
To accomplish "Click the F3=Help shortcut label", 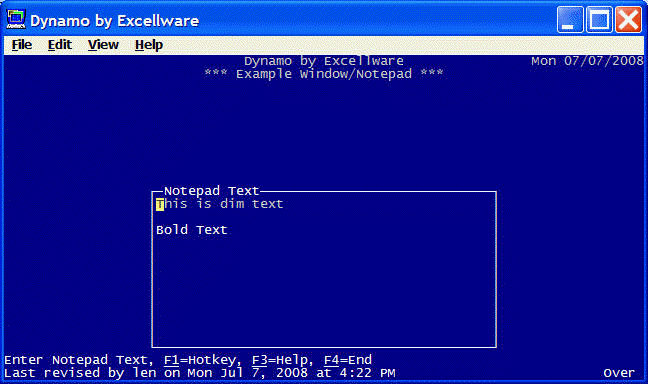I will click(280, 360).
